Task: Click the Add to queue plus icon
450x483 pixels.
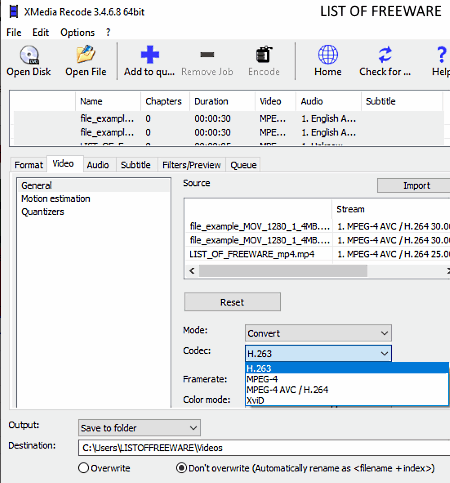Action: 150,54
